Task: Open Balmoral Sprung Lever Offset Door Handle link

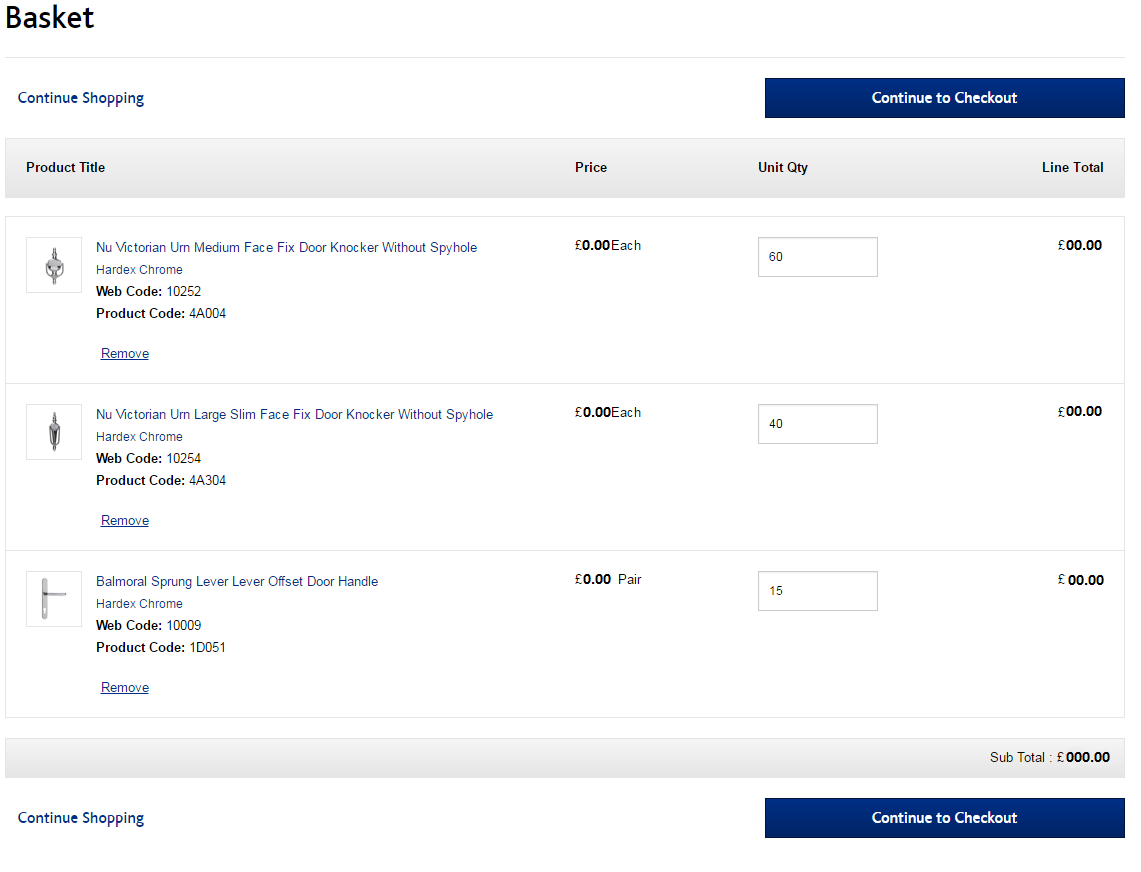Action: [x=237, y=581]
